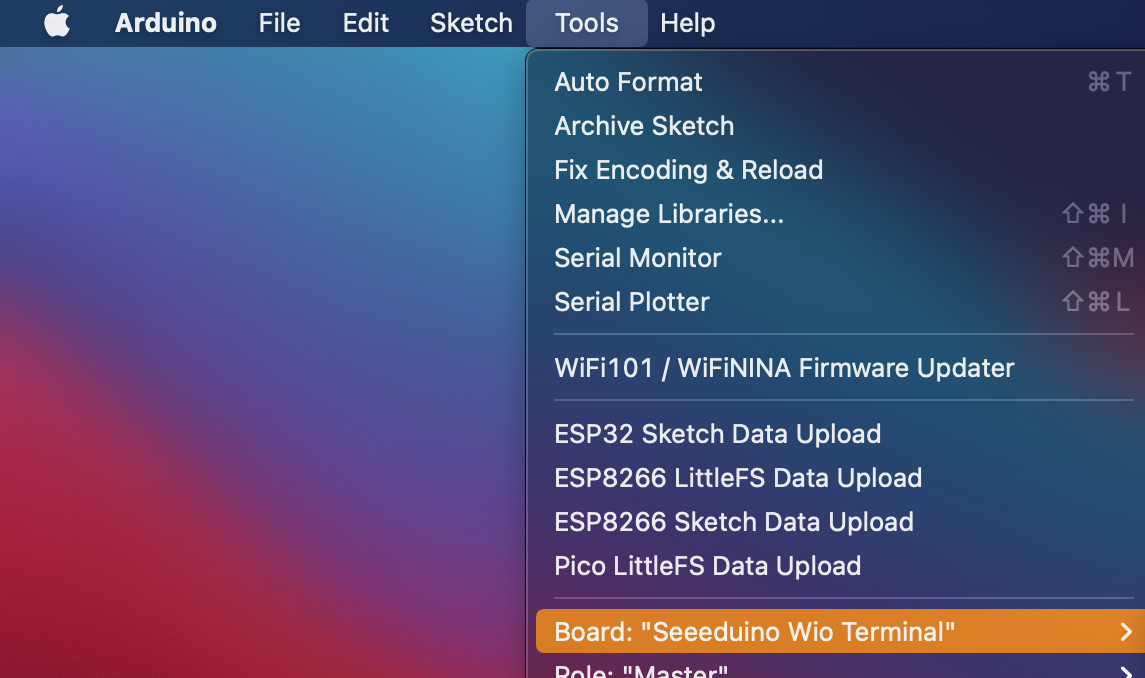Open the Apple menu
1145x678 pixels.
(x=57, y=23)
